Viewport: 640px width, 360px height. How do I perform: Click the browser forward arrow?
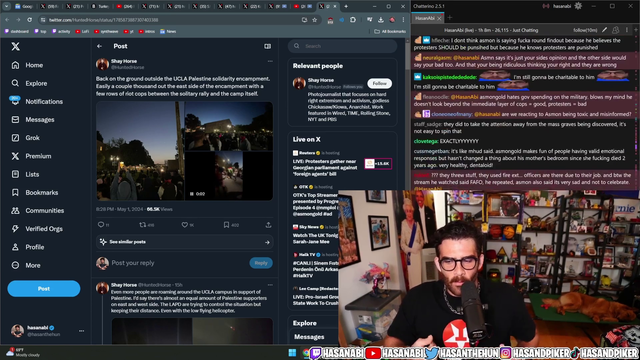(18, 20)
